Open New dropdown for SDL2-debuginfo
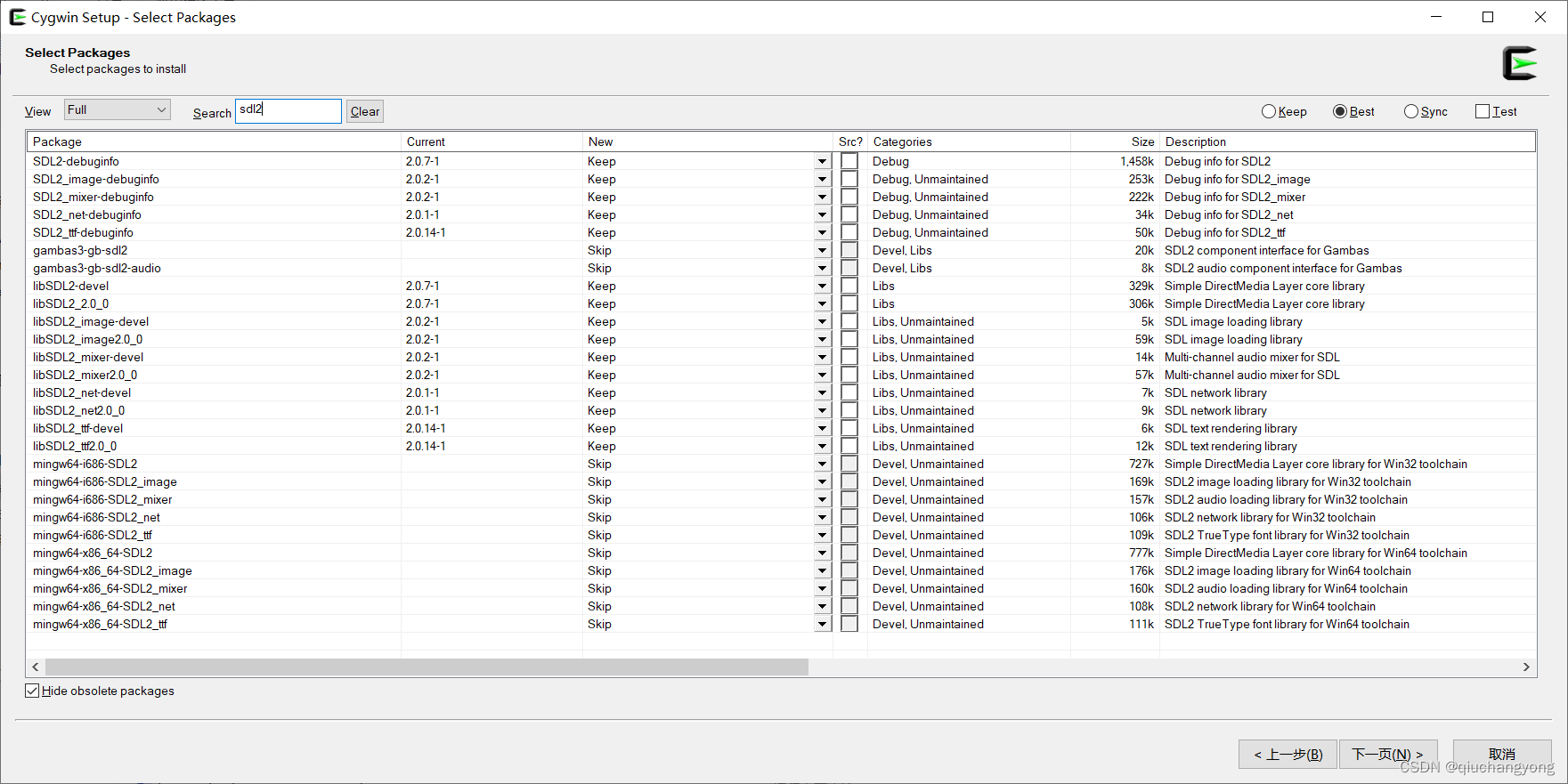1568x784 pixels. [822, 161]
